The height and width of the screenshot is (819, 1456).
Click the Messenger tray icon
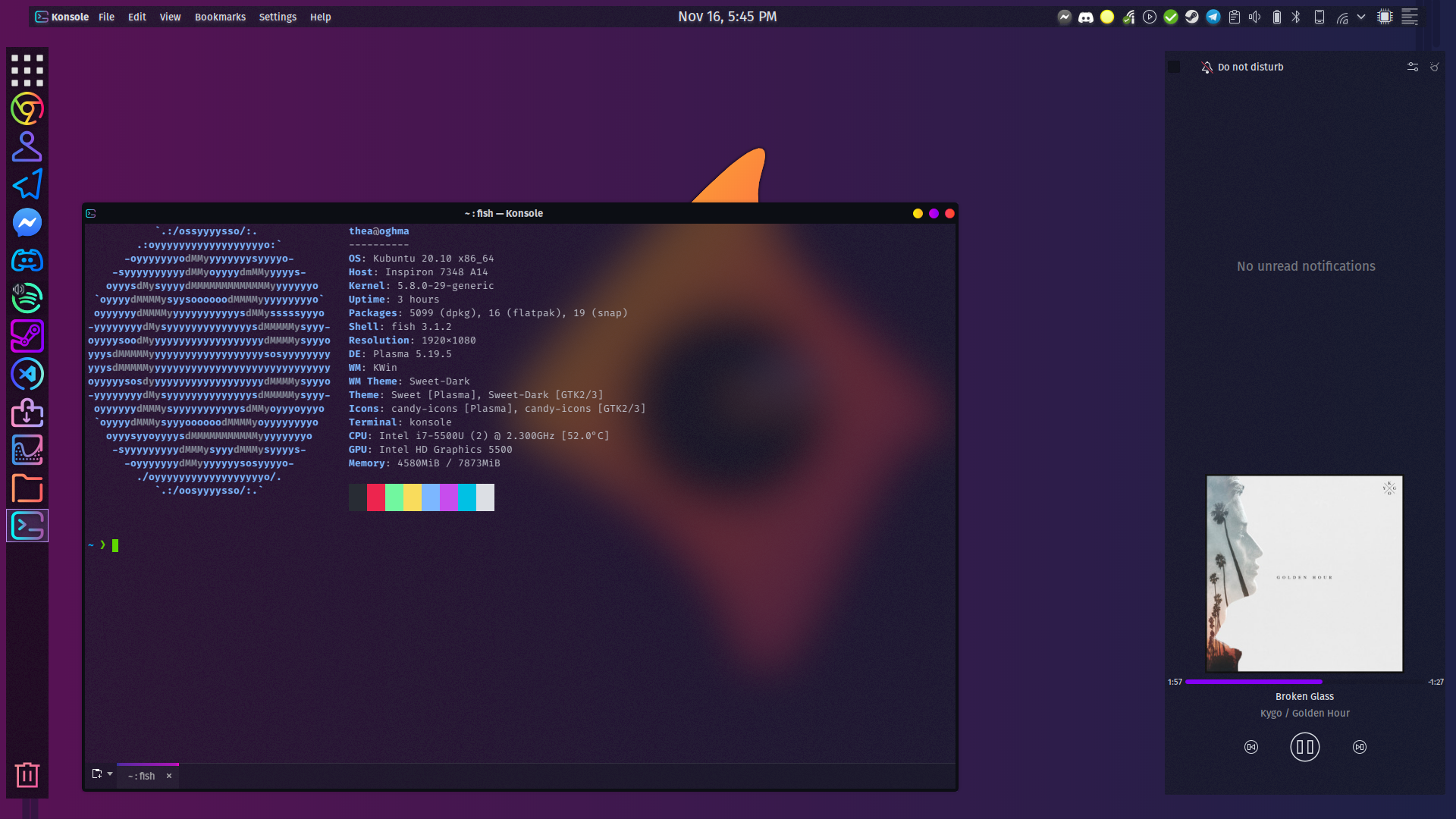click(x=1065, y=17)
